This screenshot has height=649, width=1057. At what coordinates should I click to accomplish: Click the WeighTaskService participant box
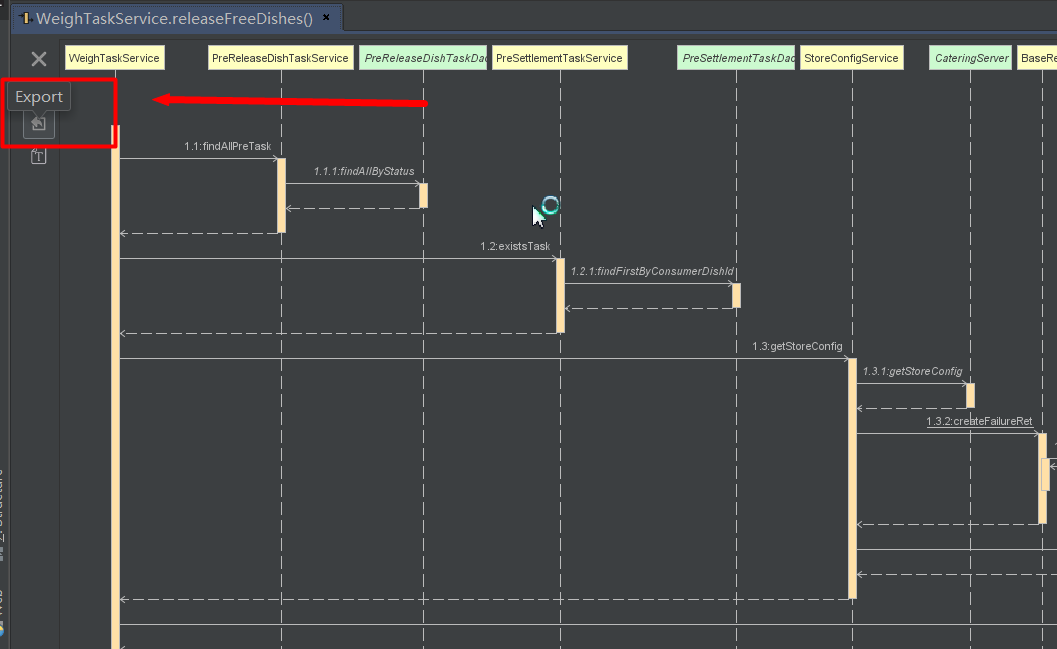114,57
